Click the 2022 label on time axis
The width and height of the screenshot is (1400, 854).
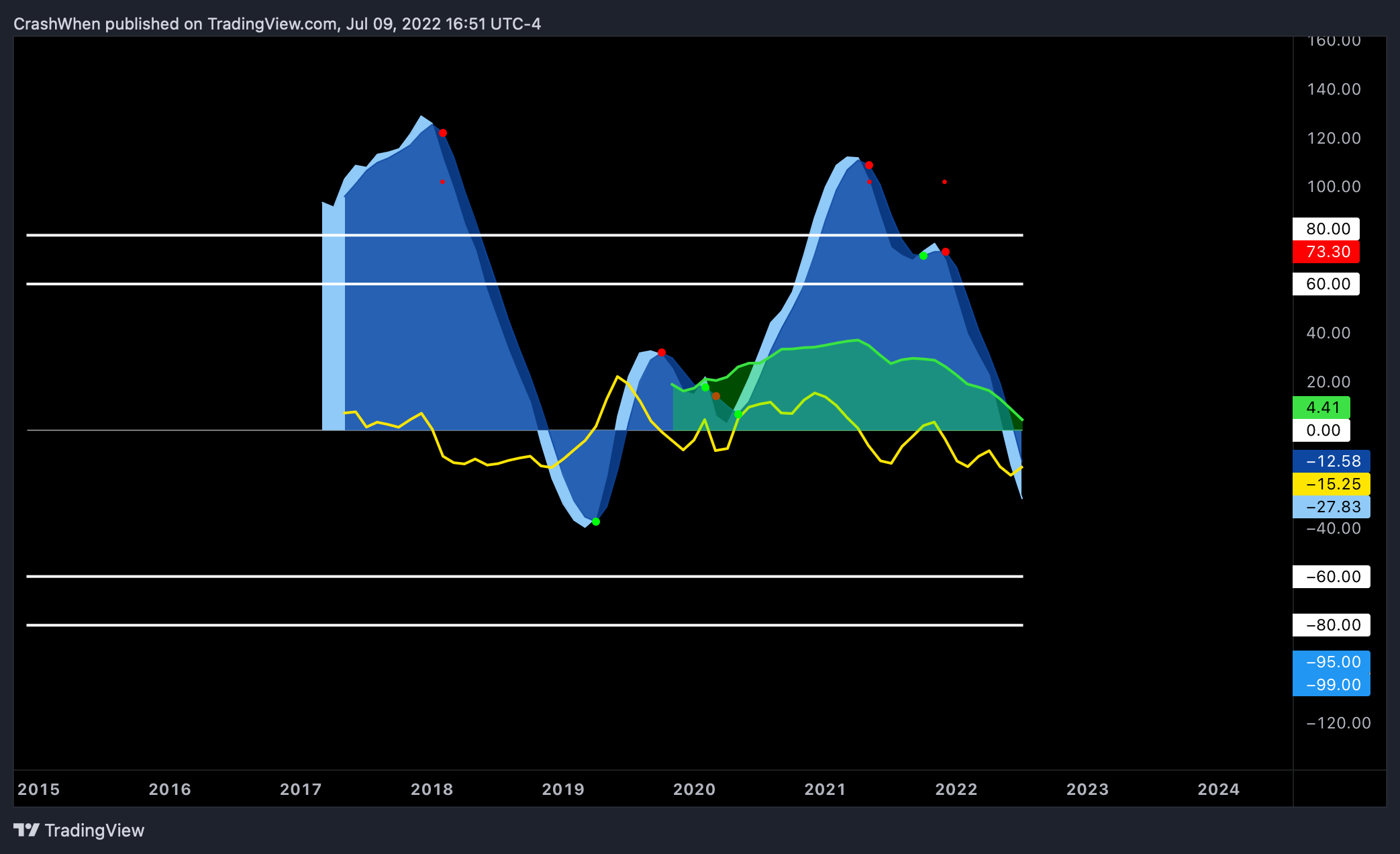tap(956, 790)
